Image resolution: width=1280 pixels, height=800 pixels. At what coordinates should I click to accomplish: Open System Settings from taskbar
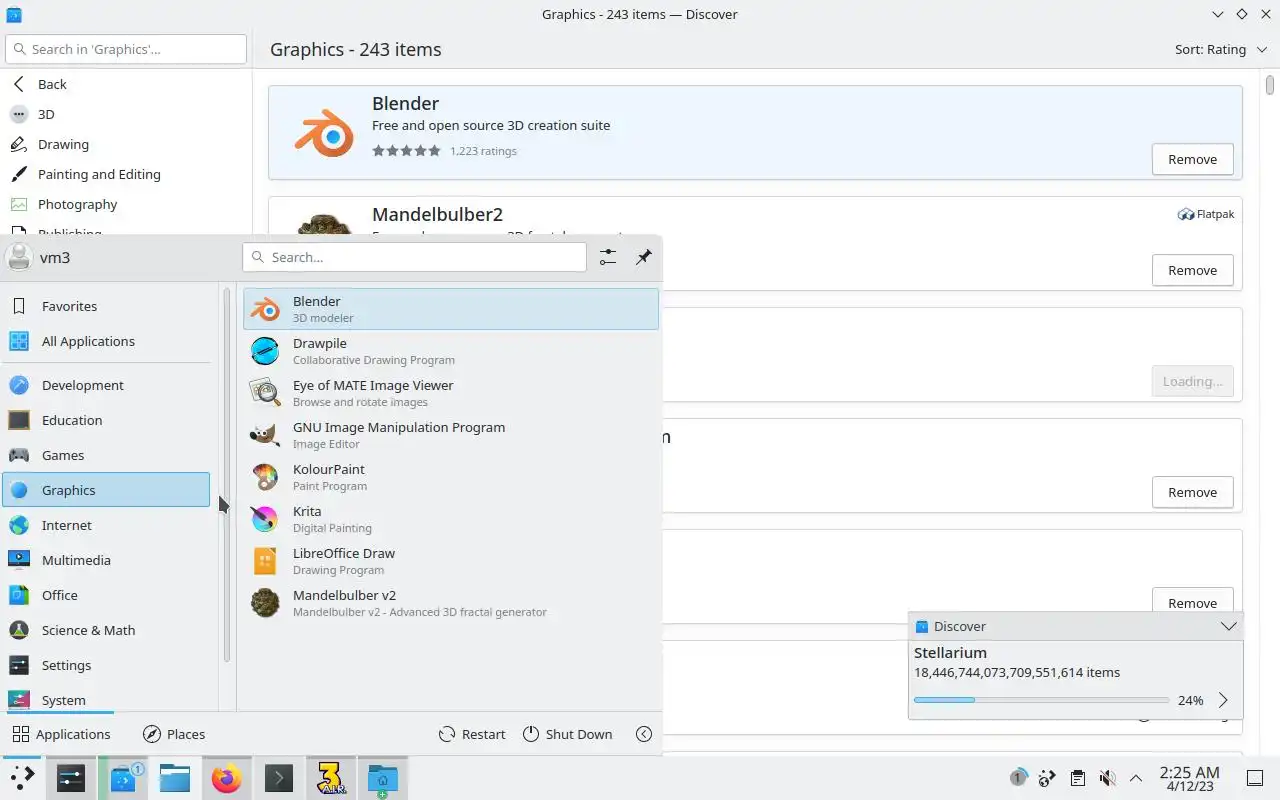71,777
